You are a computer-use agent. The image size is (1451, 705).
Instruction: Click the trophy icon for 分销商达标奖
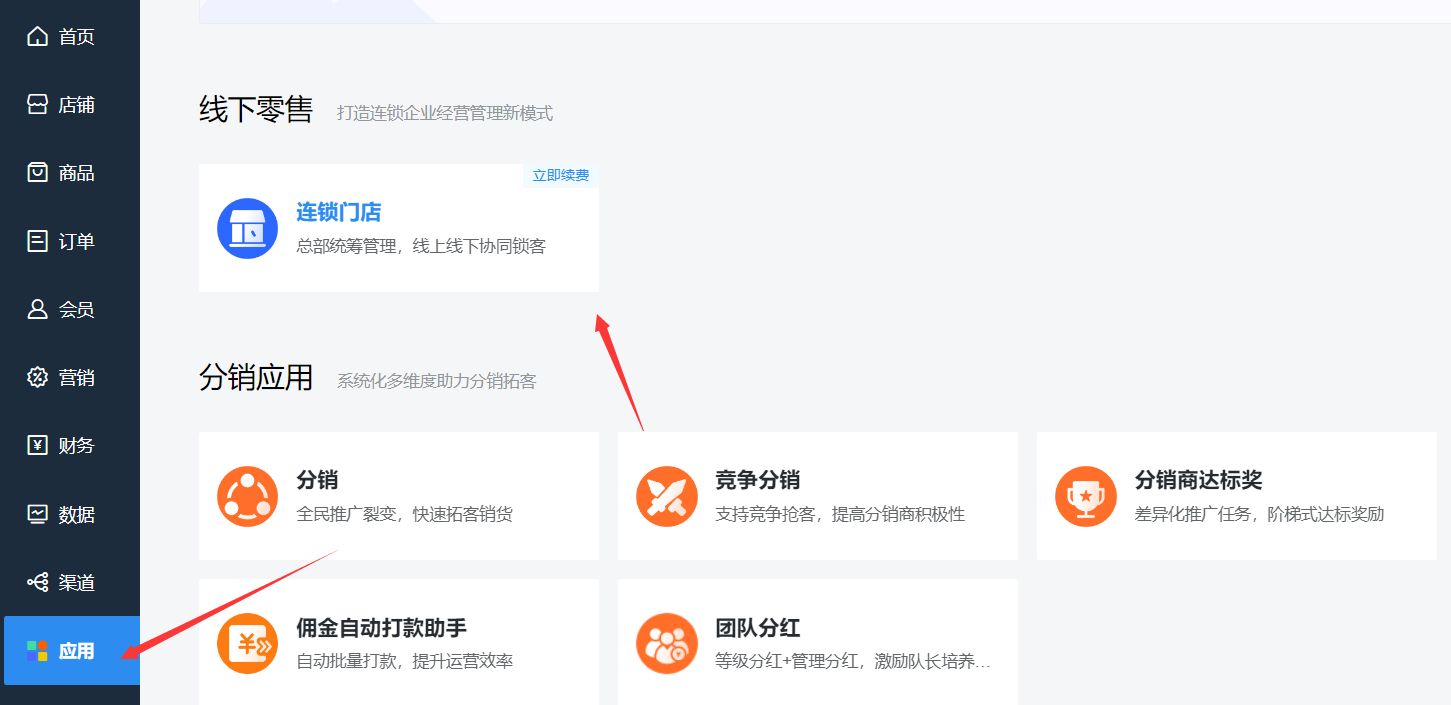coord(1085,496)
